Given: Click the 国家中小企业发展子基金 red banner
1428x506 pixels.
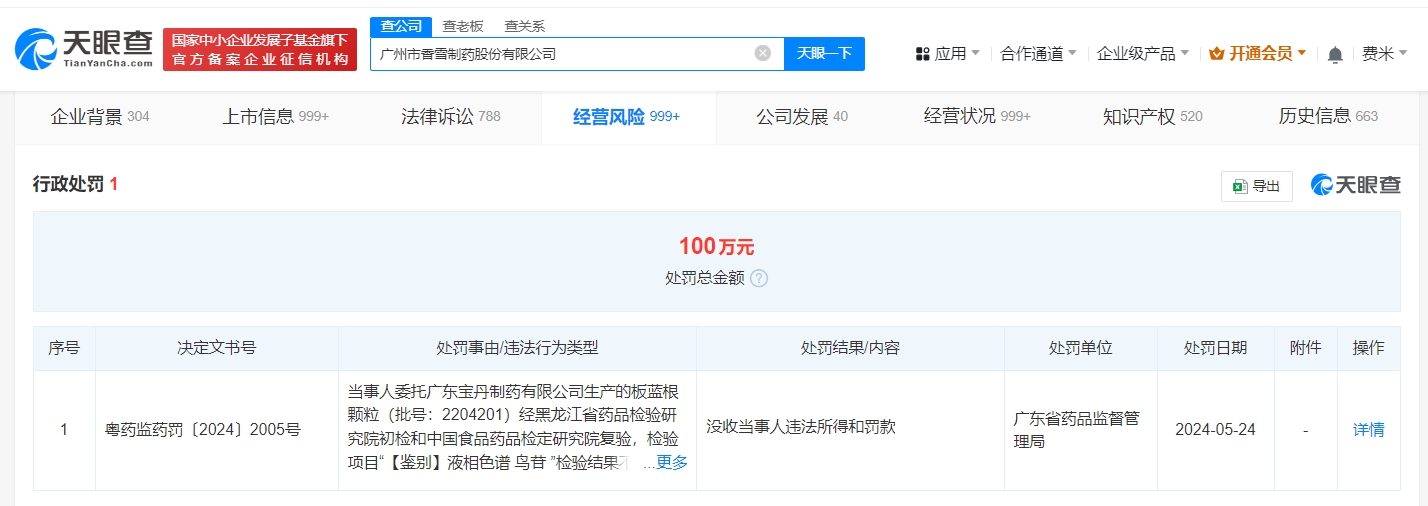Looking at the screenshot, I should (x=260, y=50).
